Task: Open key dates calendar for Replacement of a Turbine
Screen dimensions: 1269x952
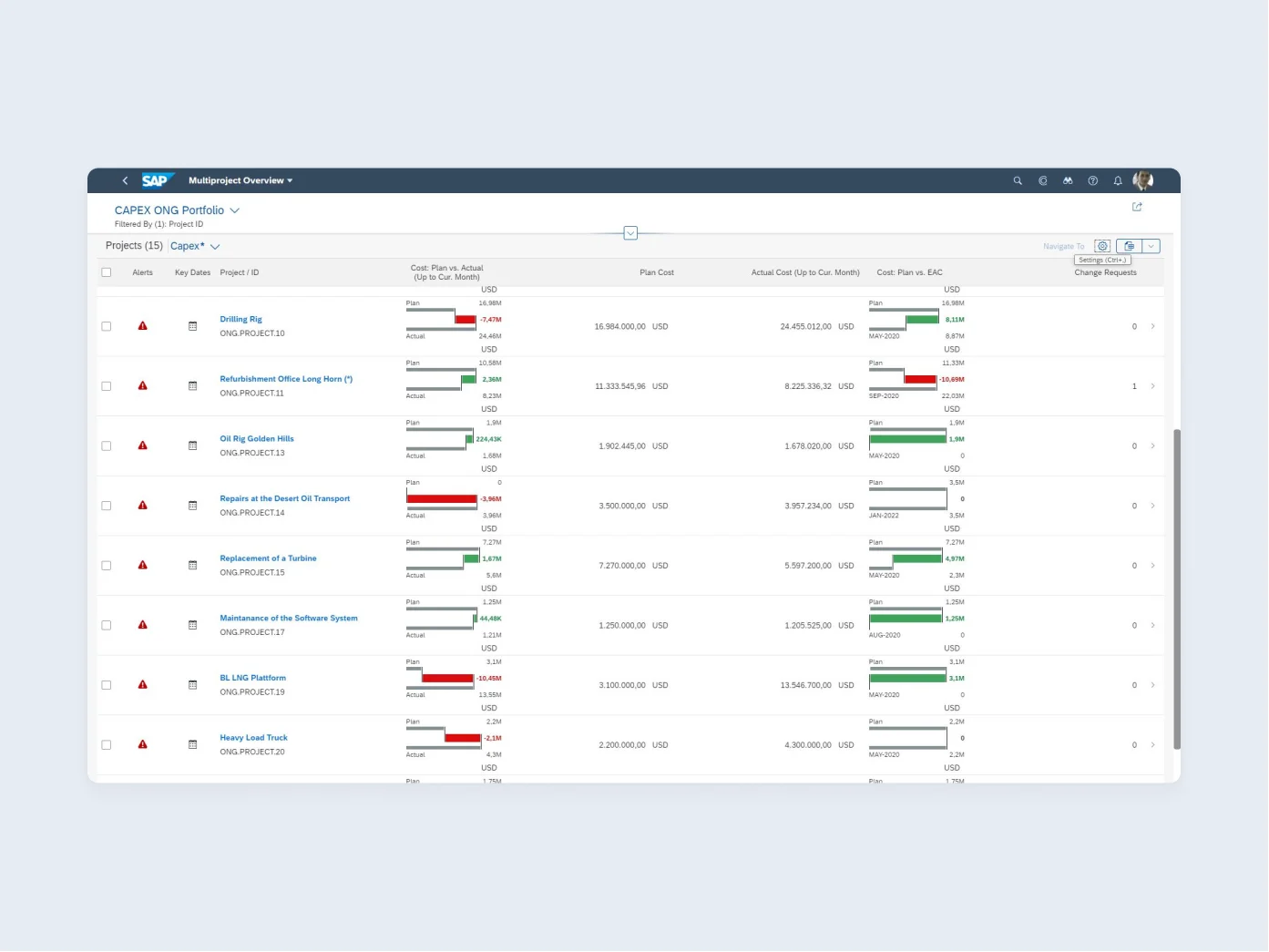Action: 193,566
